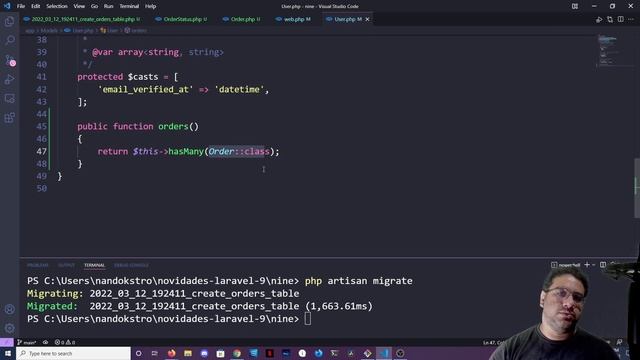Viewport: 640px width, 360px height.
Task: Open the Explorer view in activity bar
Action: pyautogui.click(x=9, y=21)
